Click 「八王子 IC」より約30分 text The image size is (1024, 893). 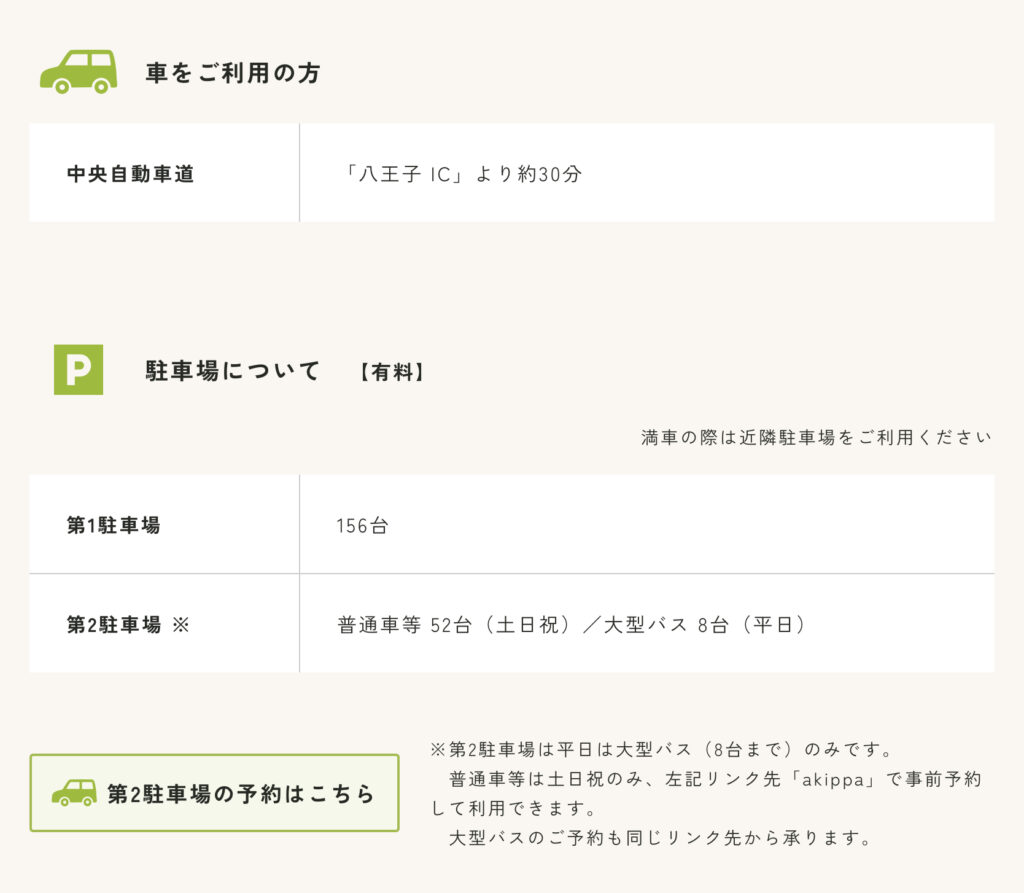point(460,174)
